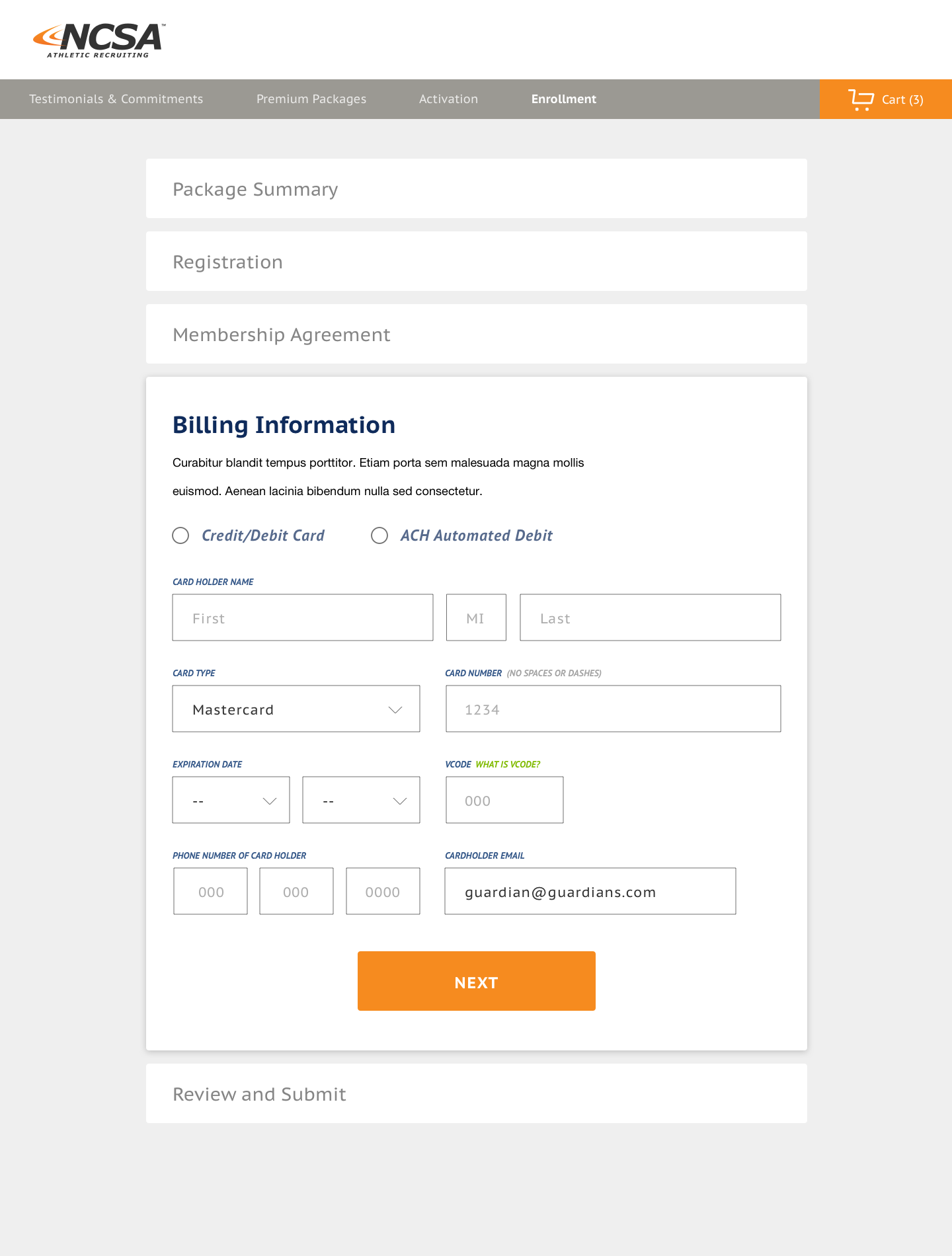This screenshot has height=1256, width=952.
Task: Expand the Registration section
Action: coord(477,261)
